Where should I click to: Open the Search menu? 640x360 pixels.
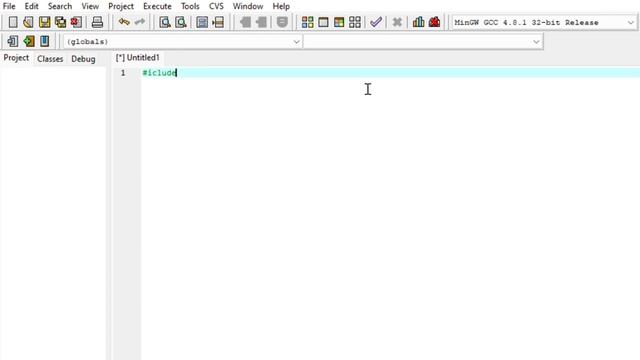(x=60, y=6)
